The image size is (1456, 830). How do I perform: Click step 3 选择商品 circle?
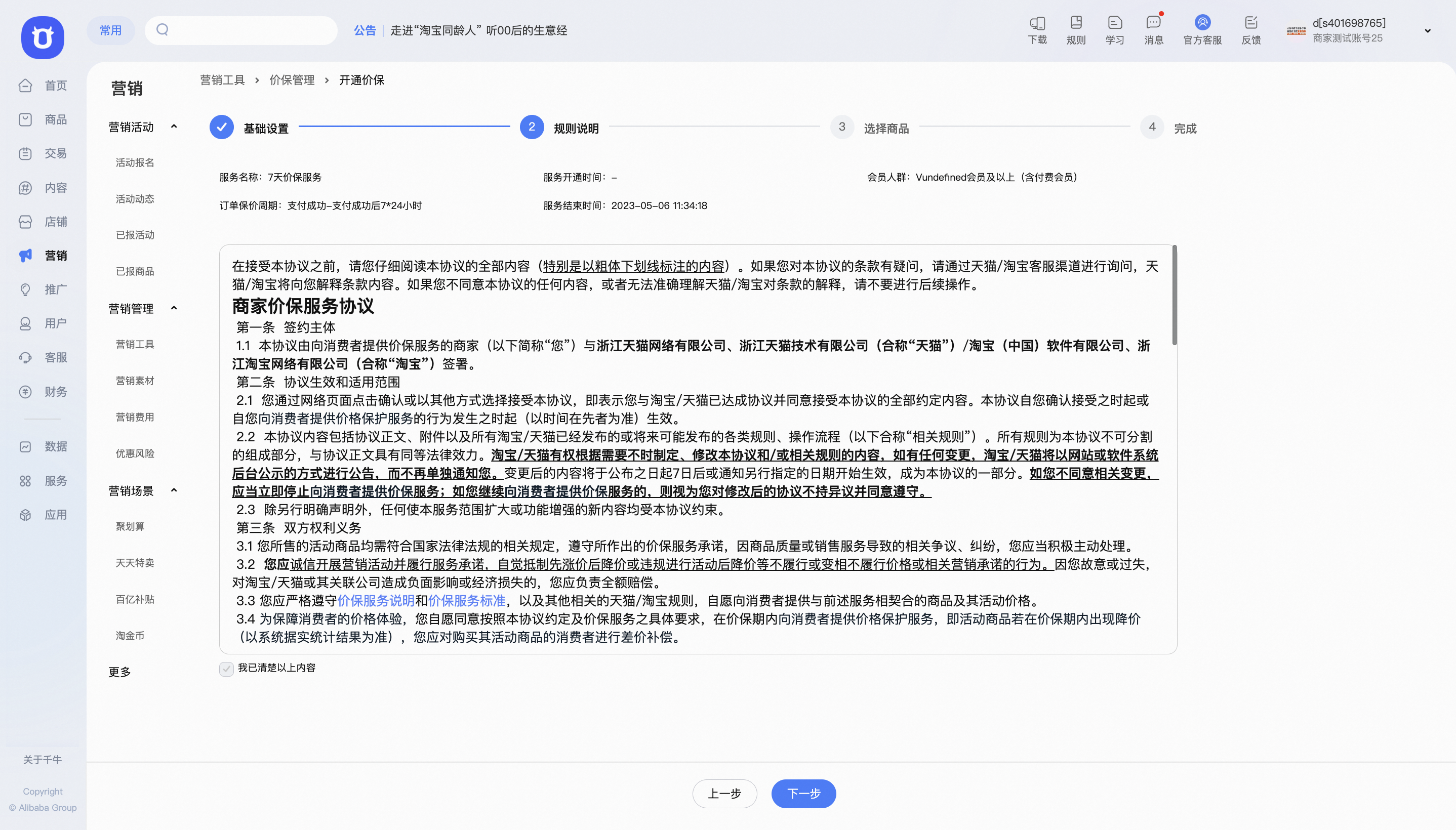tap(841, 127)
